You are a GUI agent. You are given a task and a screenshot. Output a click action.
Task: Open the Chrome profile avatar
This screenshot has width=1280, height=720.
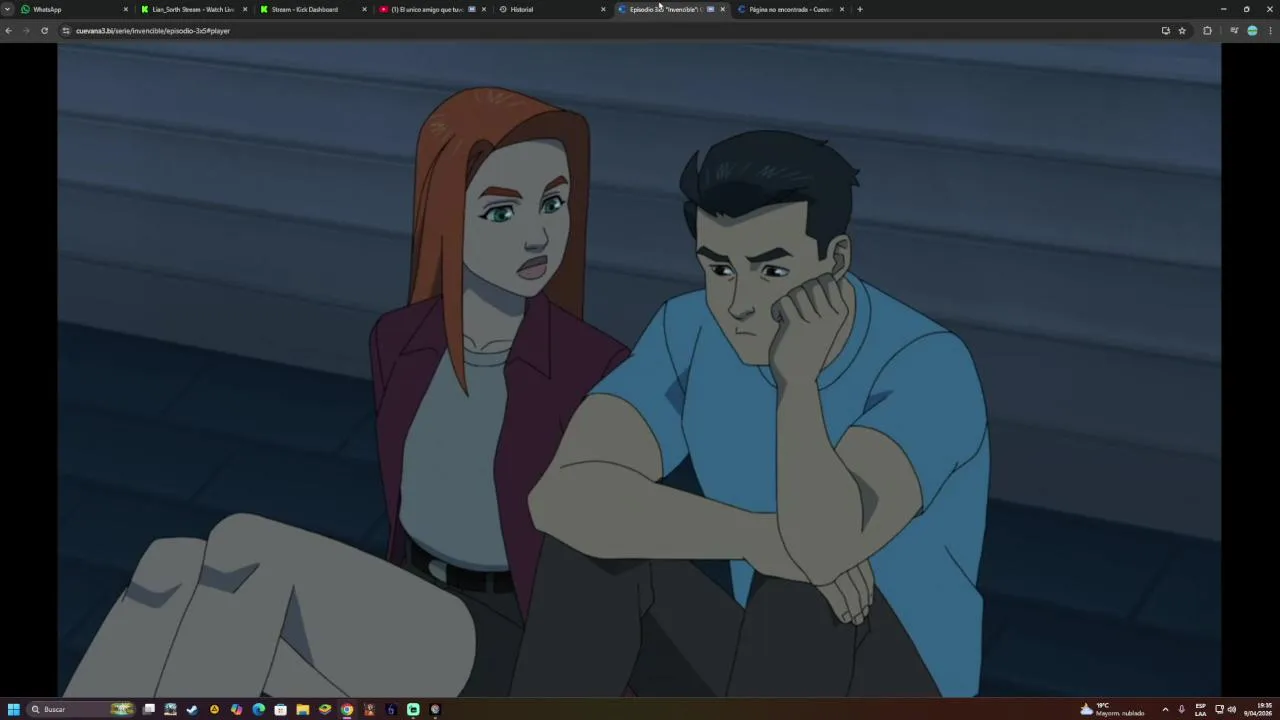(1252, 30)
